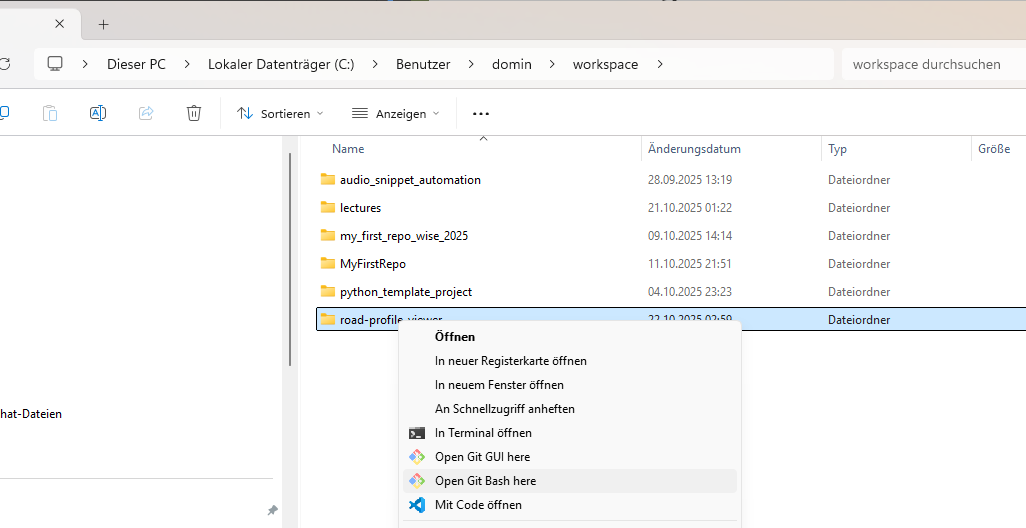Viewport: 1026px width, 528px height.
Task: Click the Delete trash can icon
Action: [x=194, y=113]
